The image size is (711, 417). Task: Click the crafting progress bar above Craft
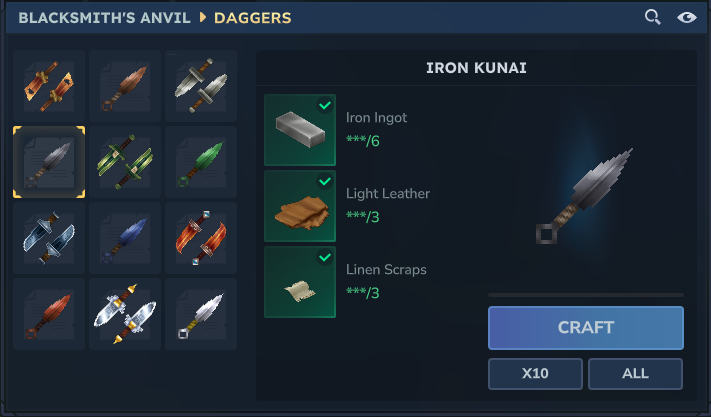pyautogui.click(x=586, y=295)
